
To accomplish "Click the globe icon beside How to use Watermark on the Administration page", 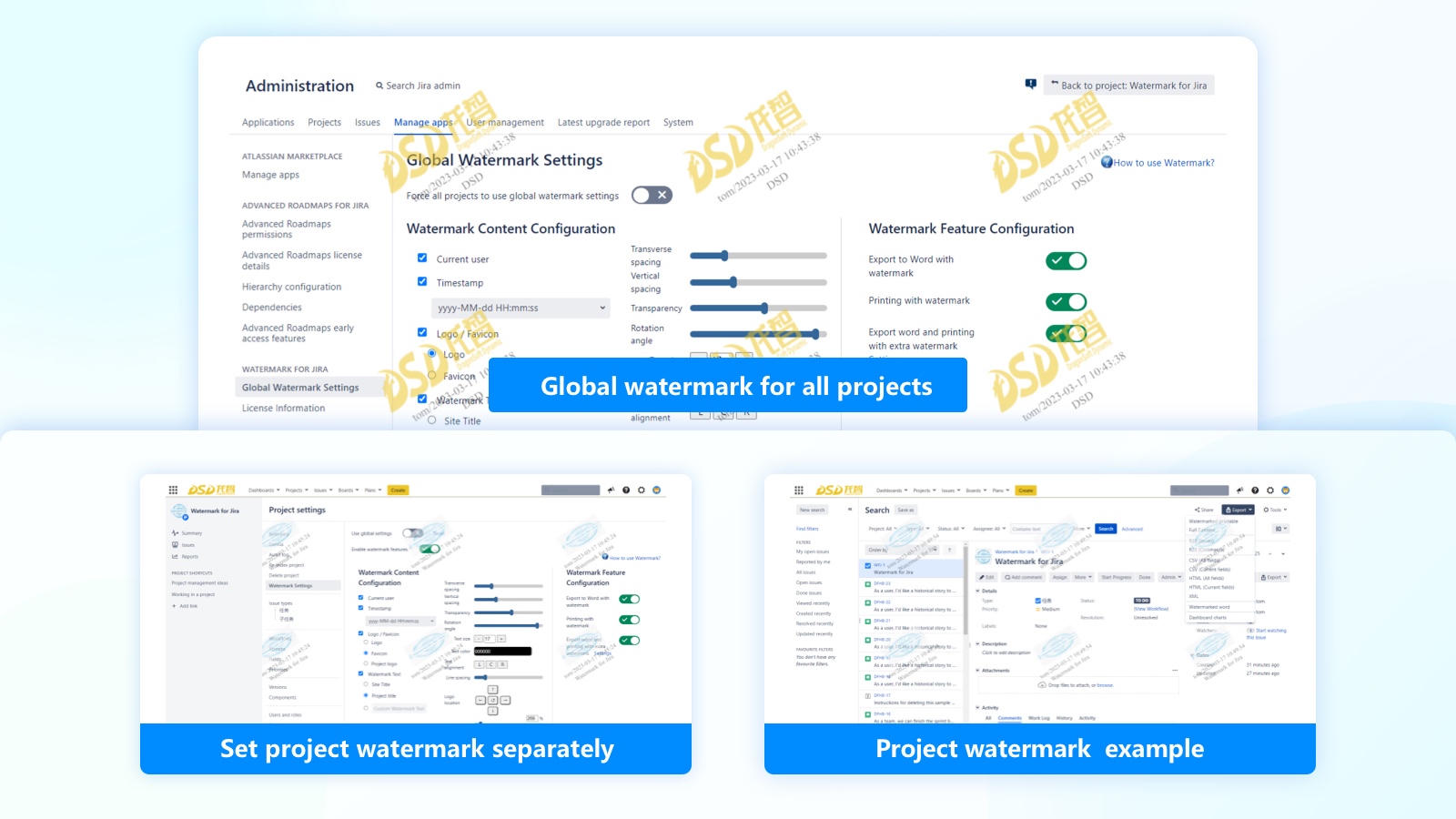I will pyautogui.click(x=1107, y=162).
